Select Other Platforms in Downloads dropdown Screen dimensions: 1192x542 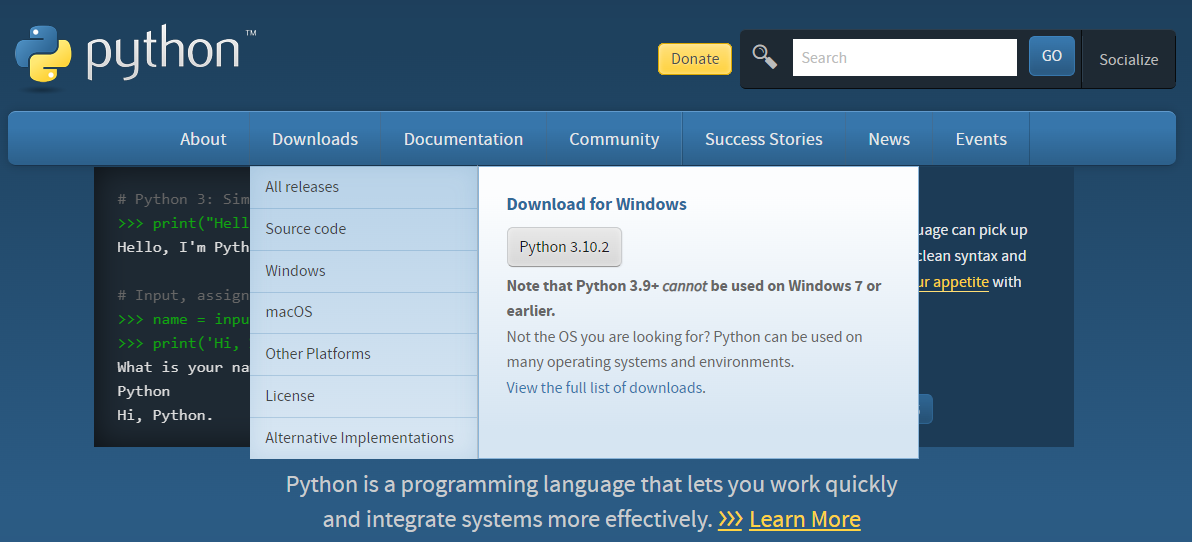363,354
